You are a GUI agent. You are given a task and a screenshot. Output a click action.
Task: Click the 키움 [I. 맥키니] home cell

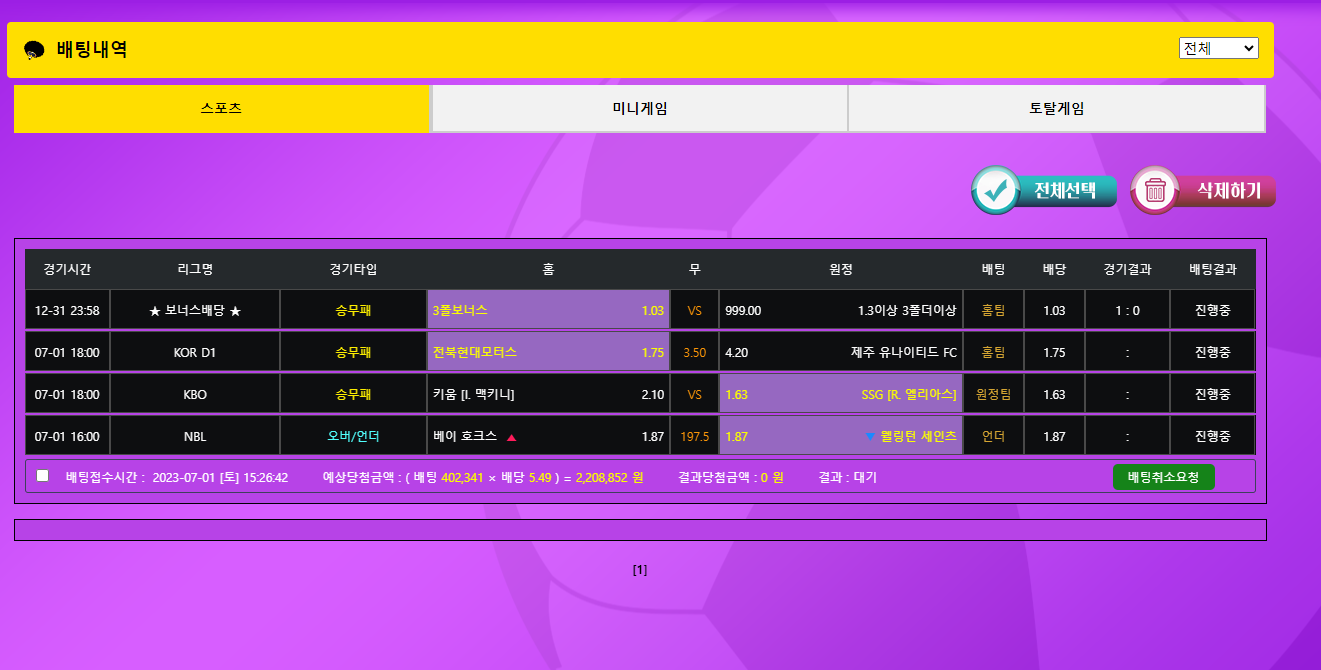548,394
